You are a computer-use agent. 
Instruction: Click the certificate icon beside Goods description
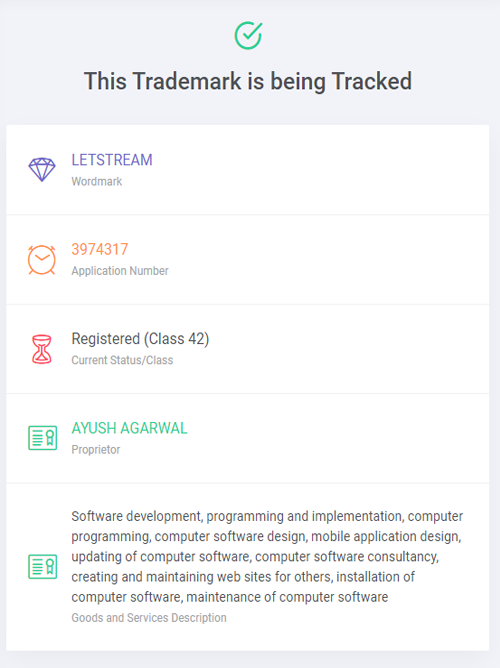pos(42,567)
